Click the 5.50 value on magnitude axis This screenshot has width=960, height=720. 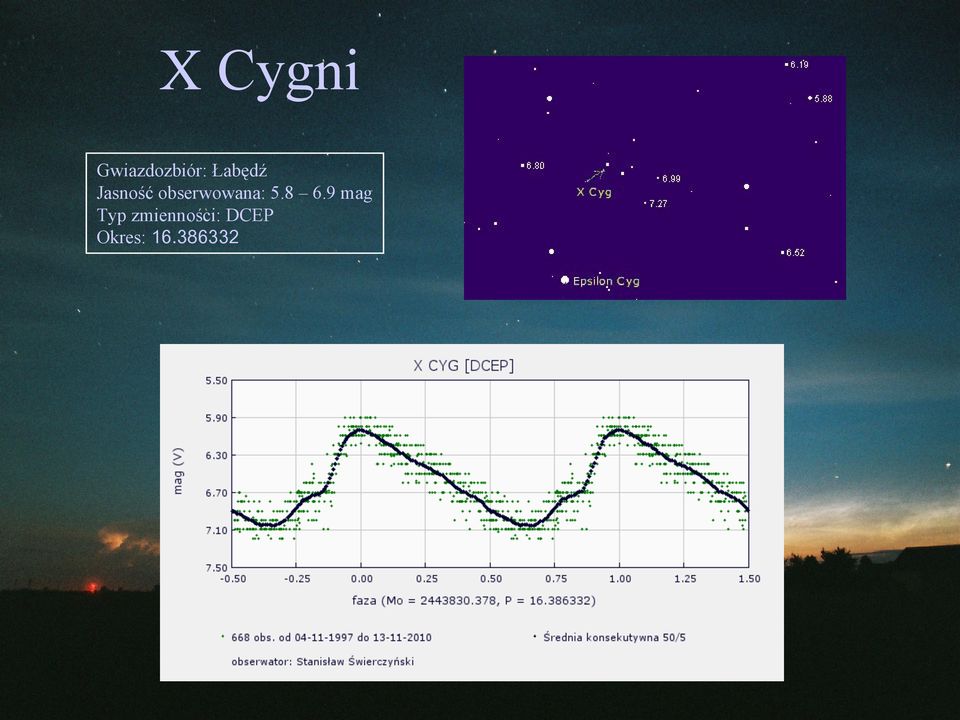(216, 381)
